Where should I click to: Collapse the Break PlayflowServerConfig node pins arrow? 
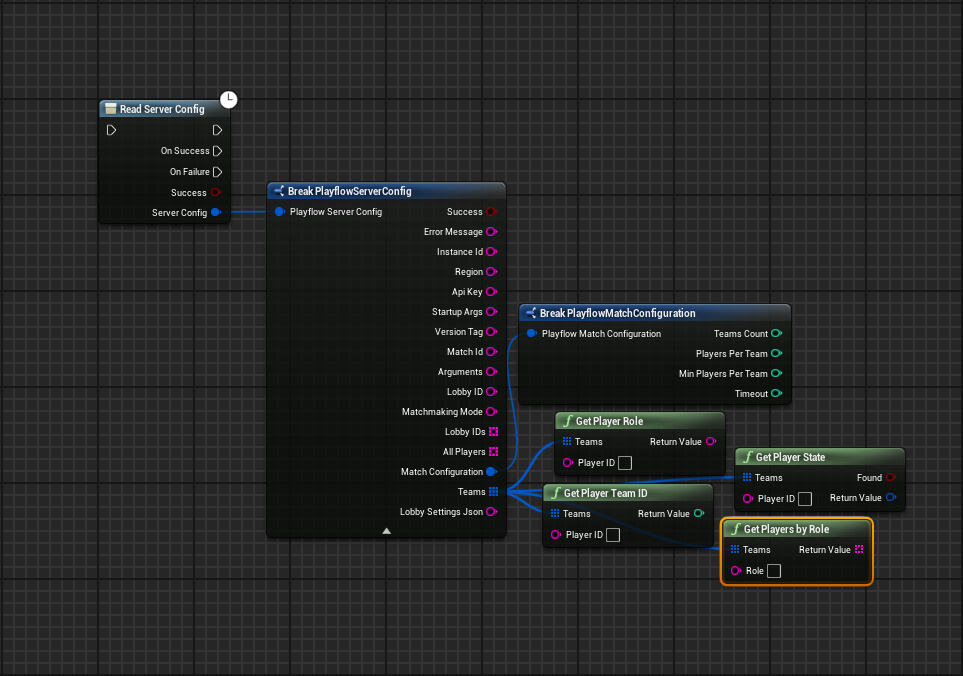[386, 531]
